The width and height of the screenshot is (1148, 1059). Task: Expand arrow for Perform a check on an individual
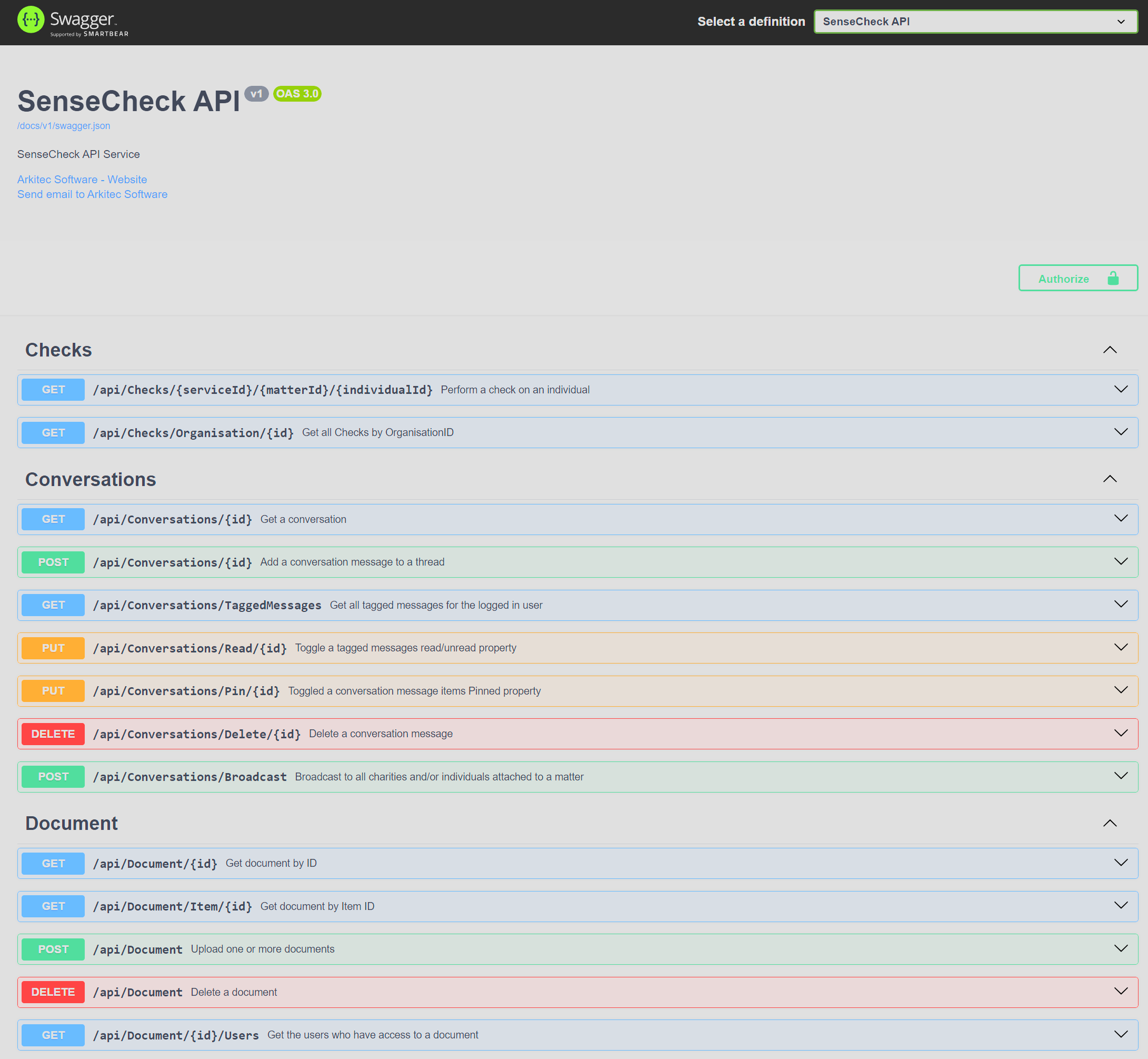(1121, 389)
